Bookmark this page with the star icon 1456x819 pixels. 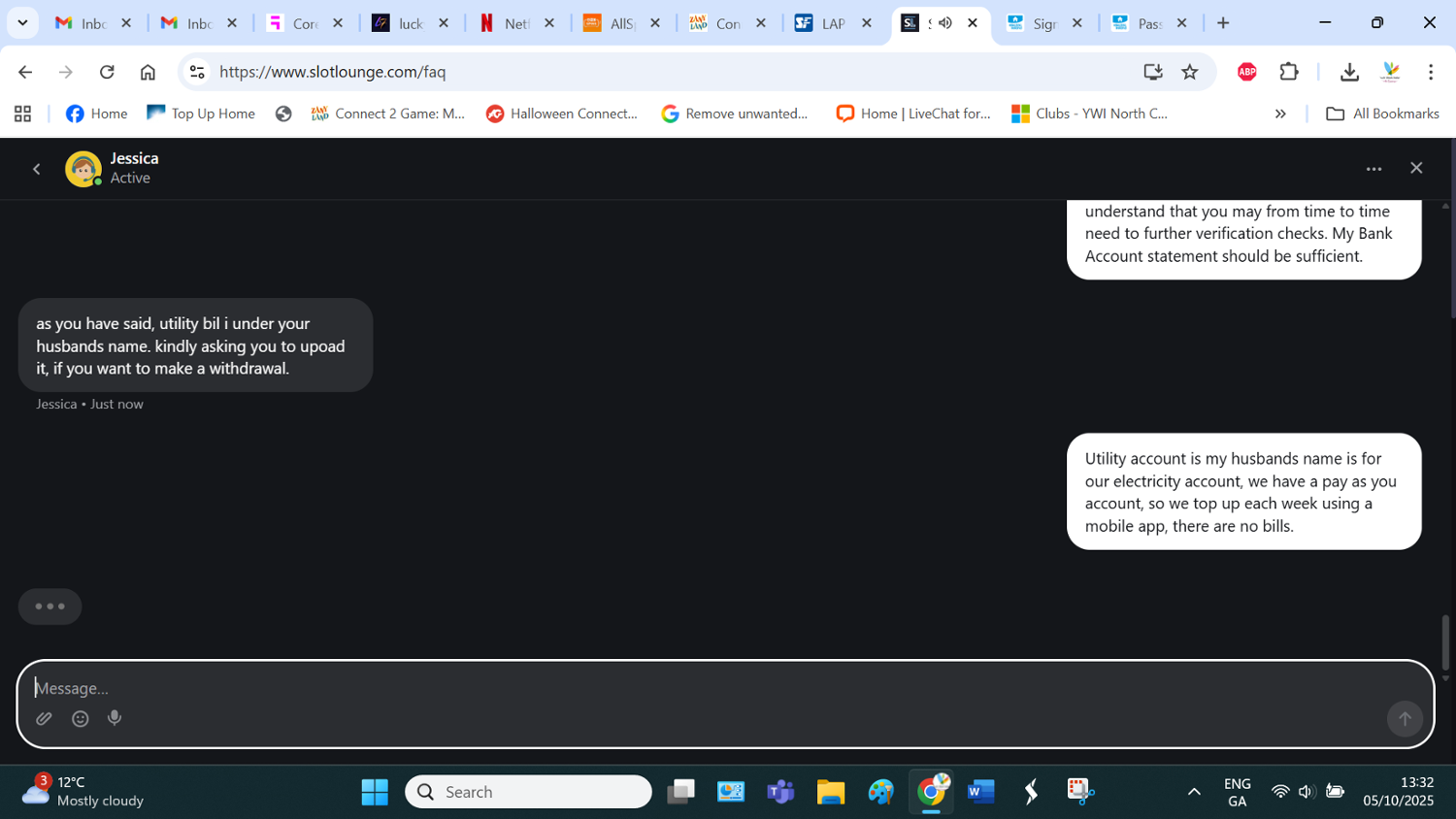(1189, 72)
